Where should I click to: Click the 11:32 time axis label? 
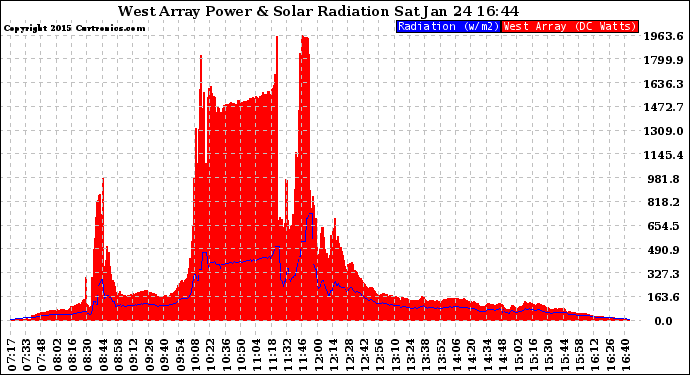coord(287,355)
